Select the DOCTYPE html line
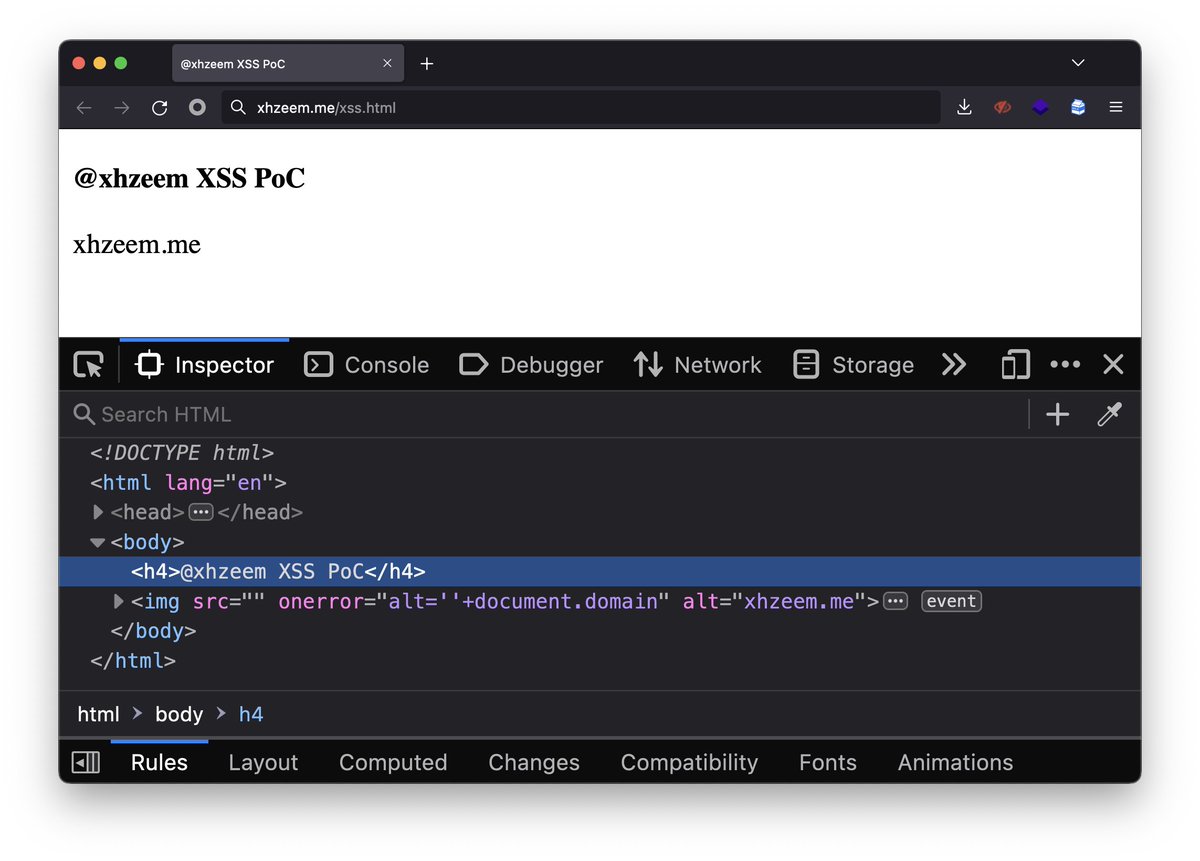 [182, 453]
